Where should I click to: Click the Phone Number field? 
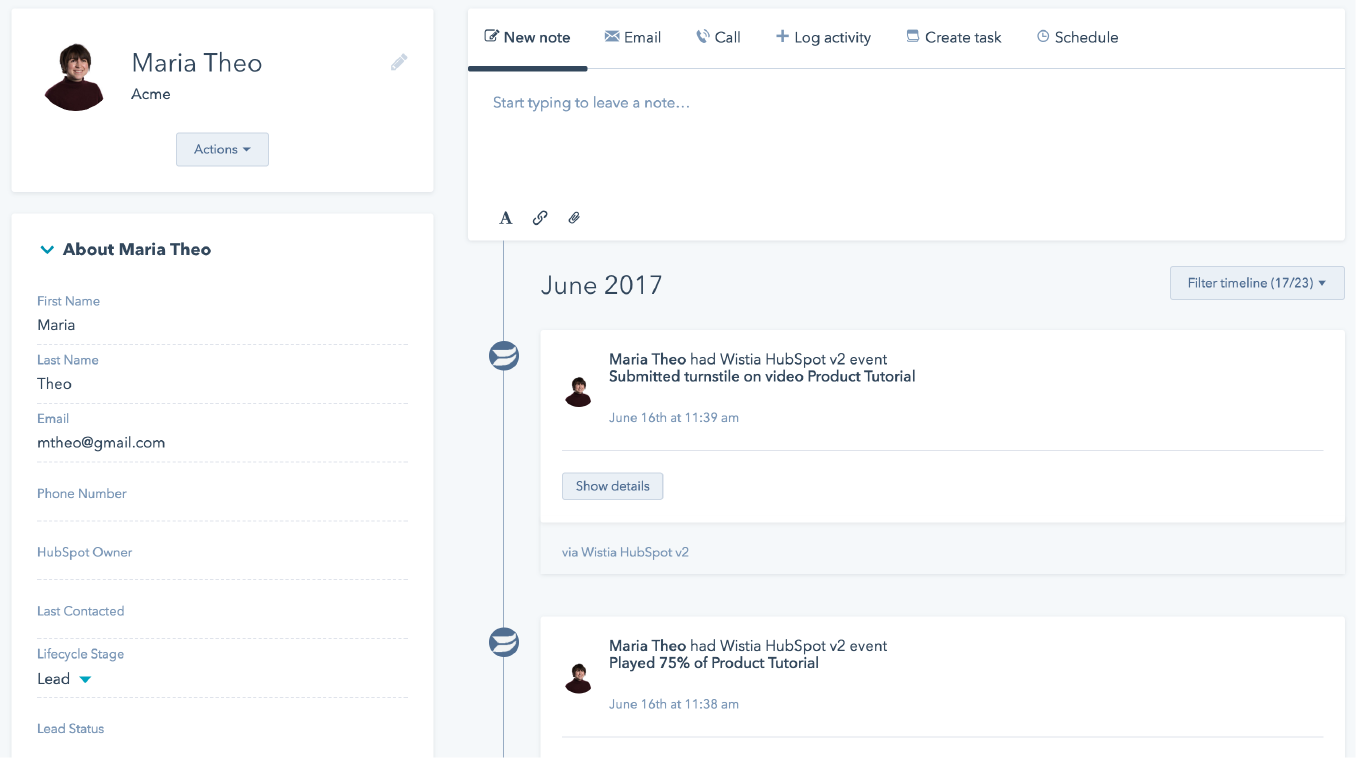pos(222,507)
